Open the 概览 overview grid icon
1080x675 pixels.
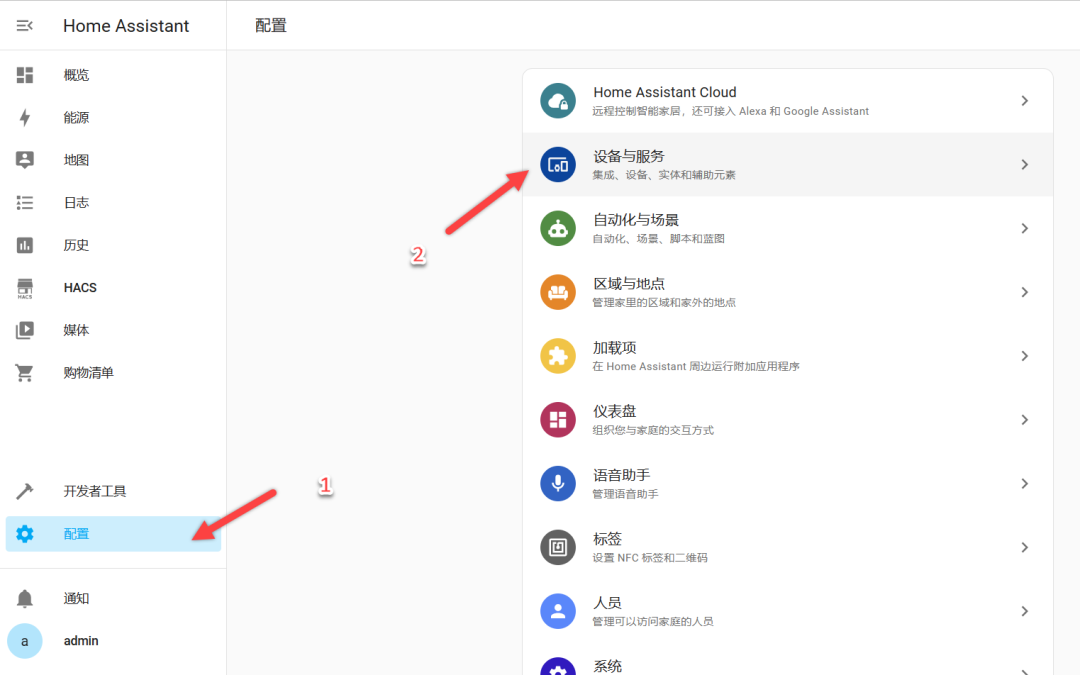(x=24, y=74)
